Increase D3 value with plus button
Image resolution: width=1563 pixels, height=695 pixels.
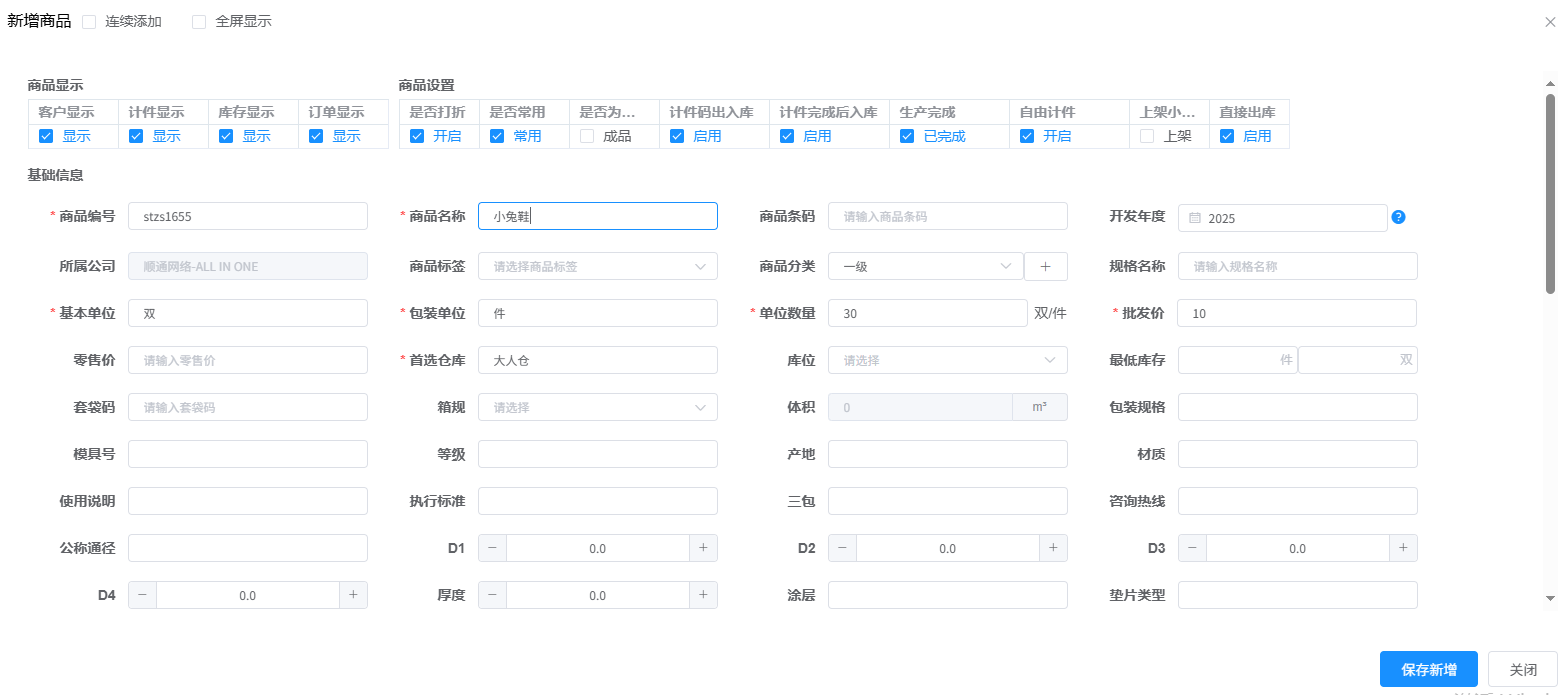point(1403,548)
